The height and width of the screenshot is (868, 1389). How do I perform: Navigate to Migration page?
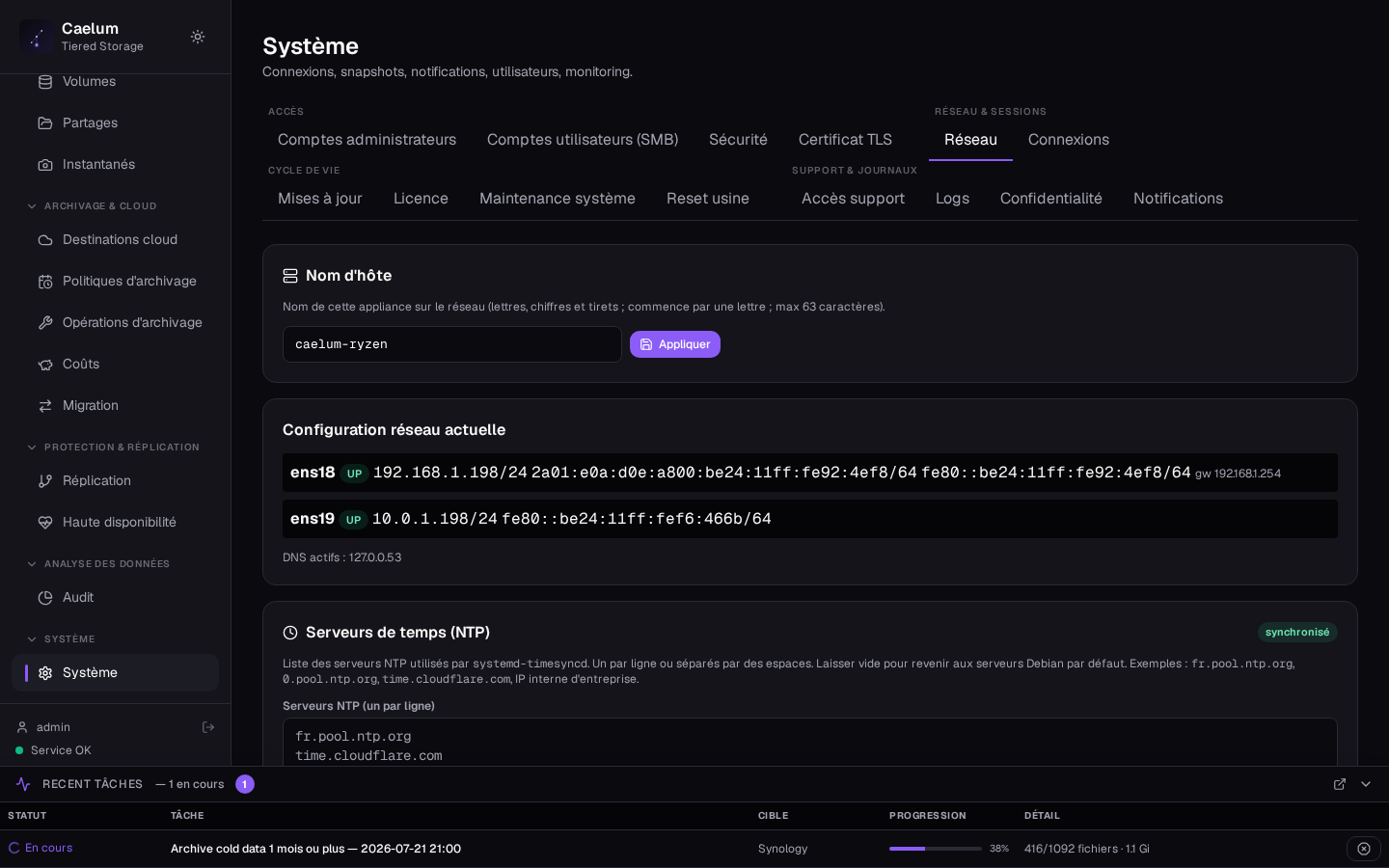[115, 406]
